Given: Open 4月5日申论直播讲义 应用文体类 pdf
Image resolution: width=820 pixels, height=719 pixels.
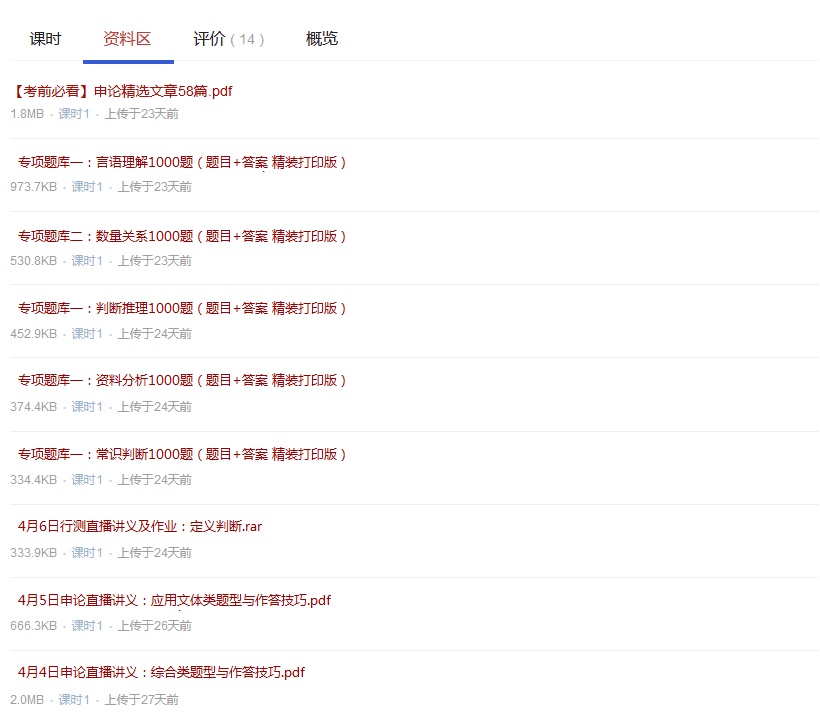Looking at the screenshot, I should click(174, 600).
